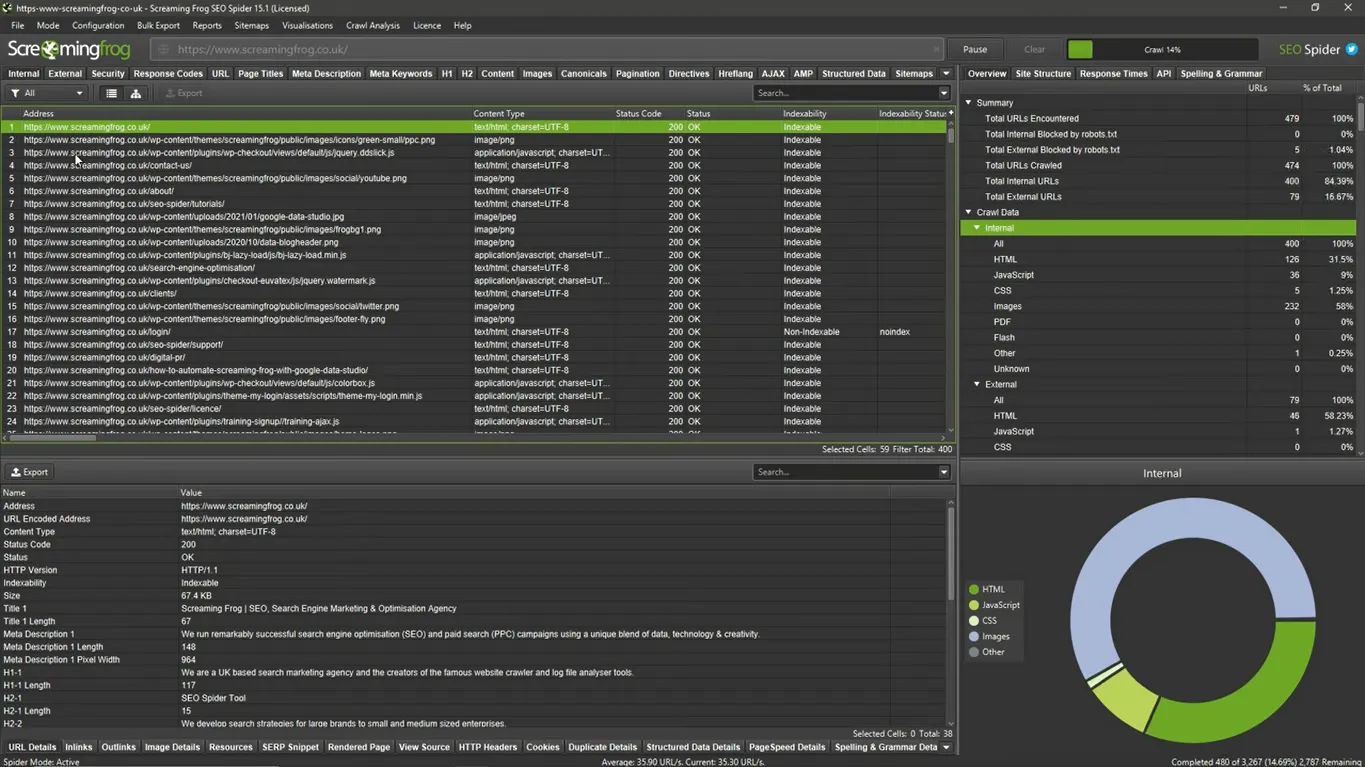Click the Crawl 14% progress bar
This screenshot has height=767, width=1365.
pyautogui.click(x=1161, y=49)
